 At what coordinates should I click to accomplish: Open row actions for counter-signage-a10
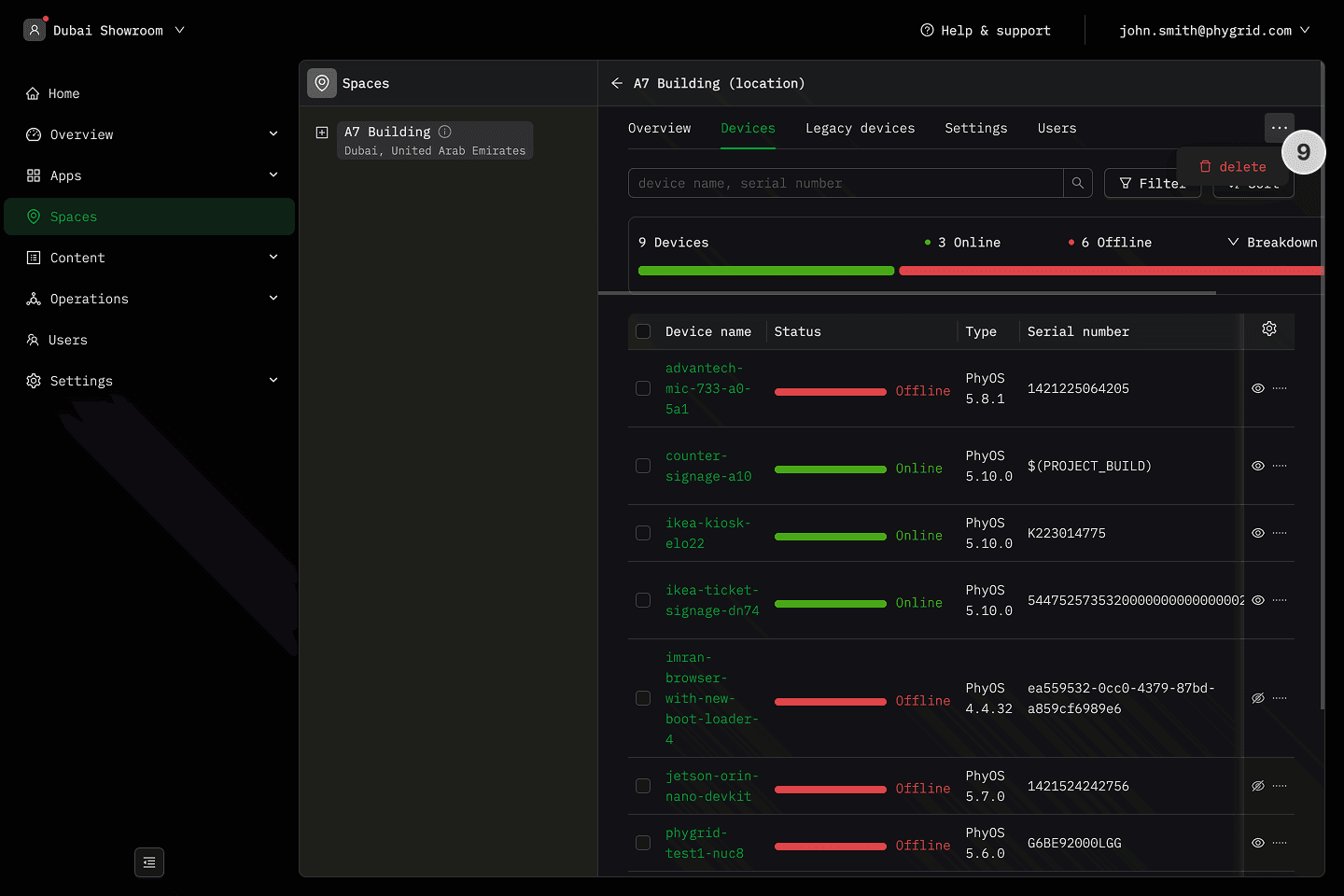[x=1280, y=466]
